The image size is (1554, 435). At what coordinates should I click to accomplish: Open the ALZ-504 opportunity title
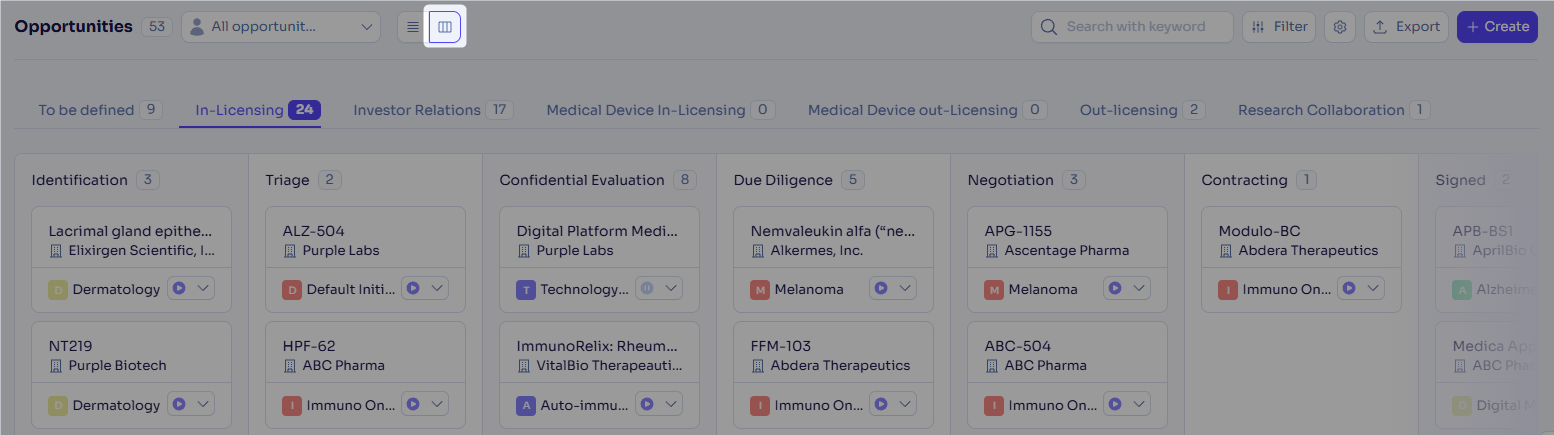[314, 231]
